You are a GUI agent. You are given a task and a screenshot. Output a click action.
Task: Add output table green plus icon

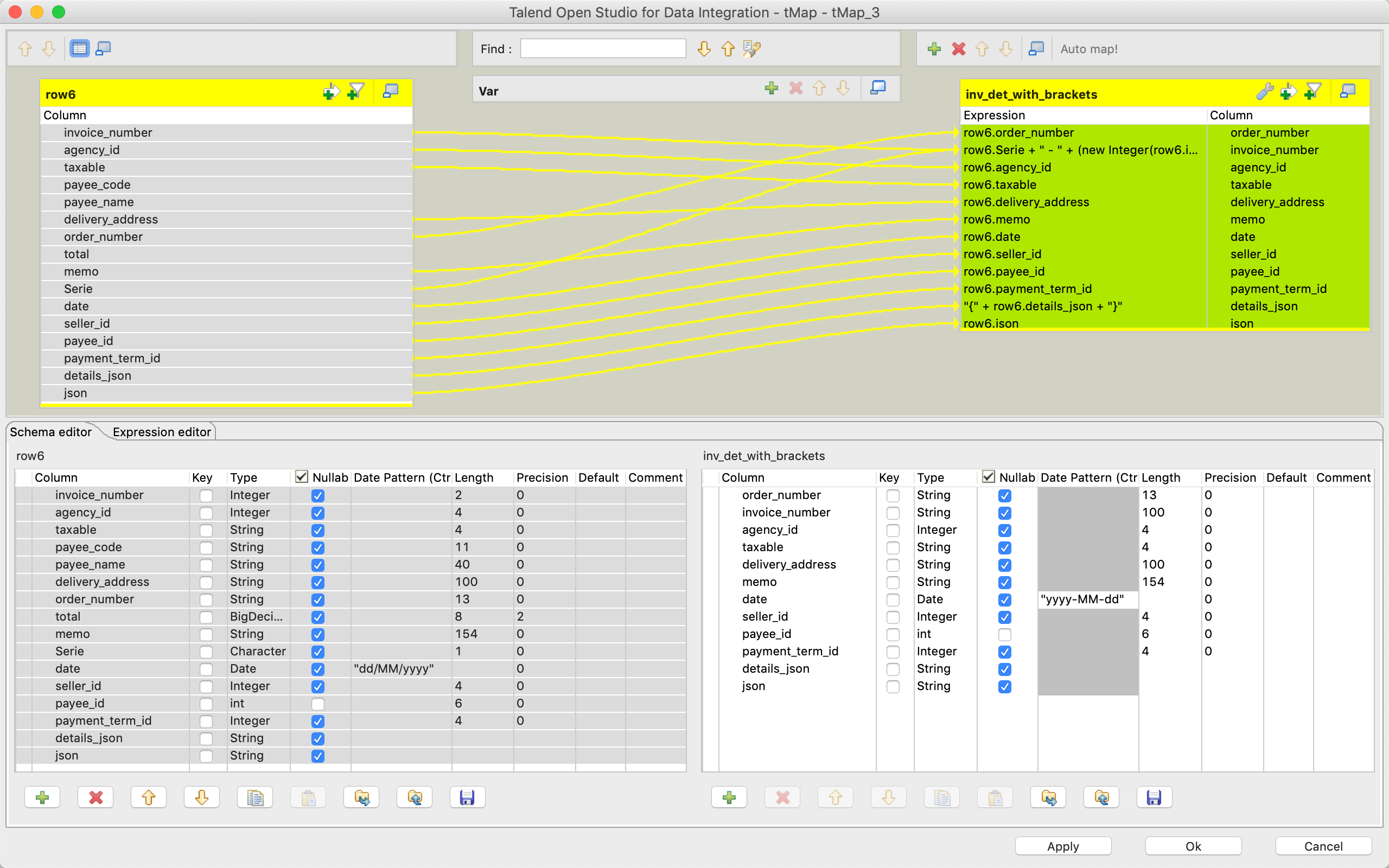coord(934,49)
